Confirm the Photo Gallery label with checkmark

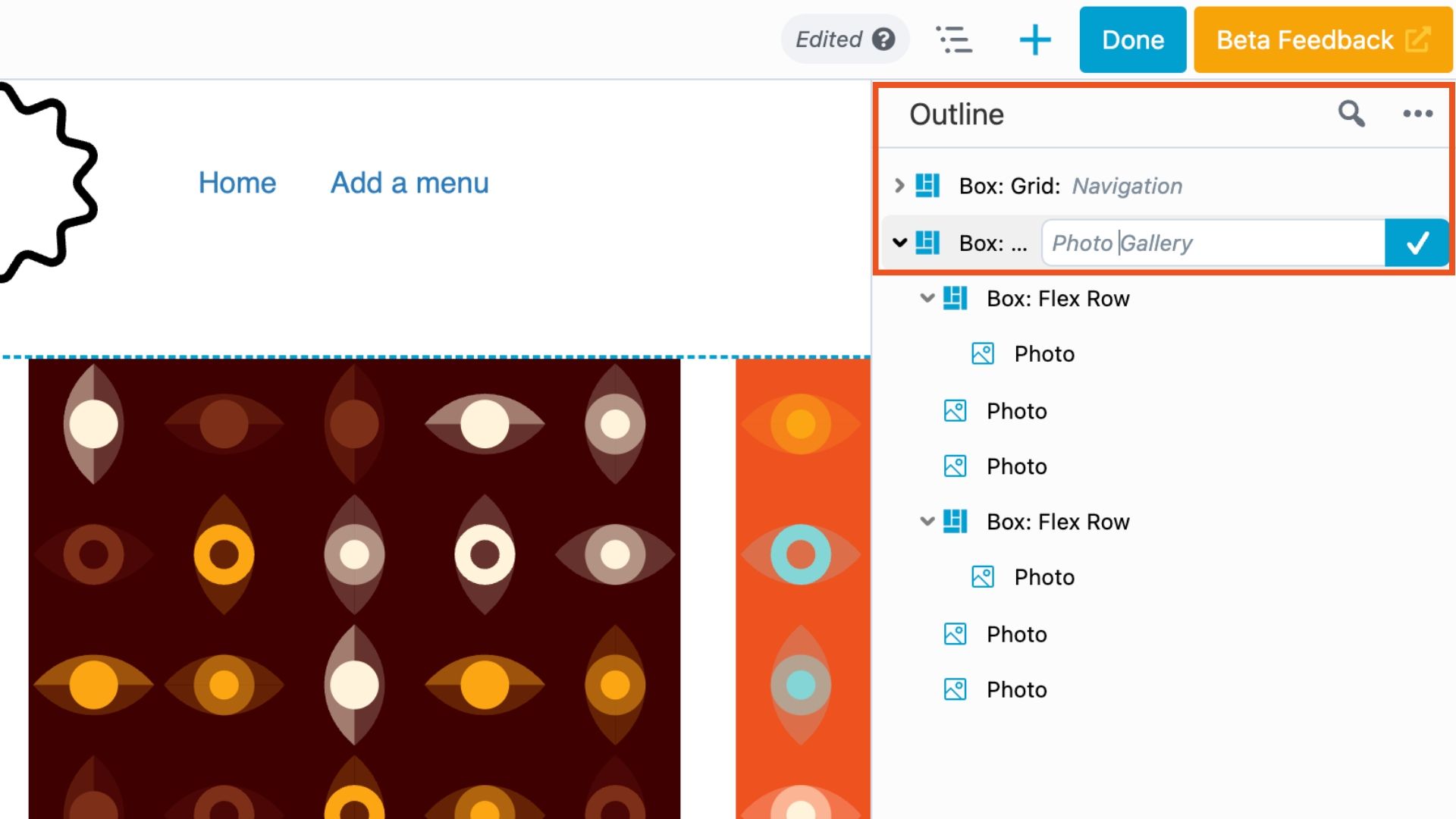pos(1417,243)
